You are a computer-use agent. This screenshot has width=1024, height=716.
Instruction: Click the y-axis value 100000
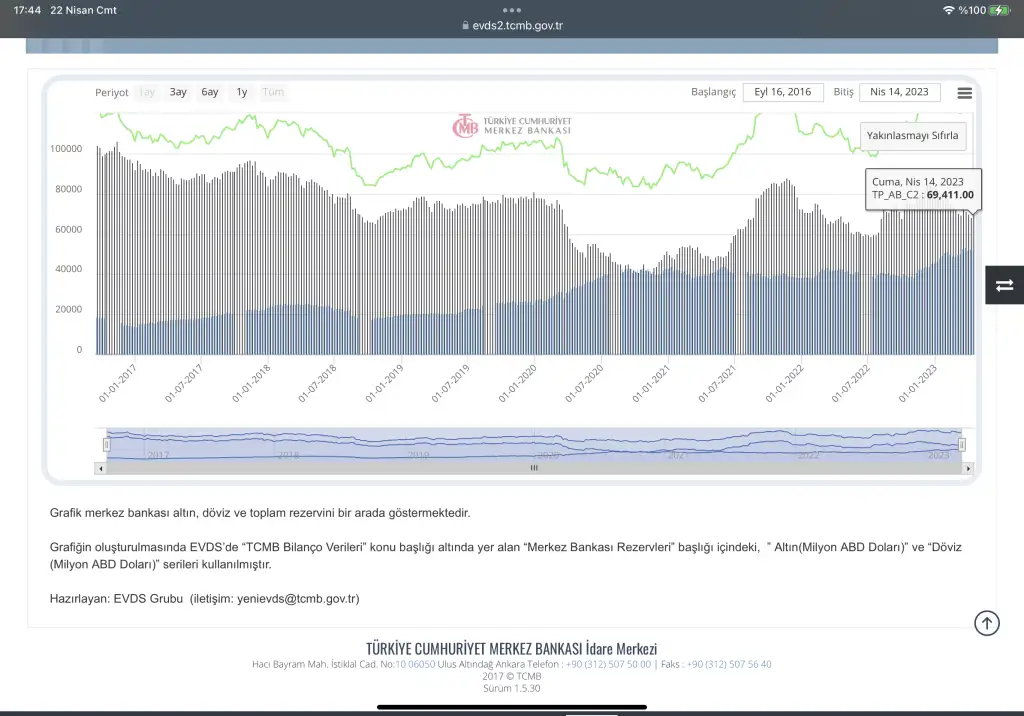[x=66, y=149]
